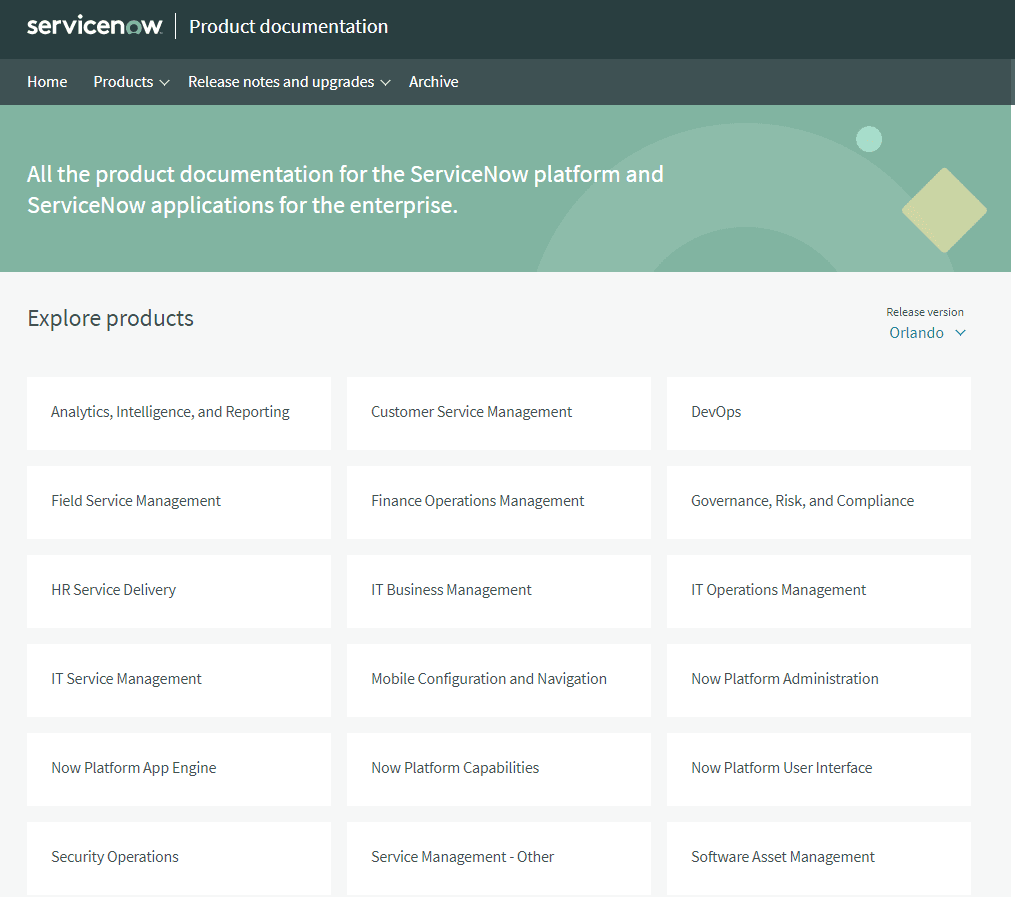Open Field Service Management documentation
Screen dimensions: 1015x897
(x=179, y=502)
